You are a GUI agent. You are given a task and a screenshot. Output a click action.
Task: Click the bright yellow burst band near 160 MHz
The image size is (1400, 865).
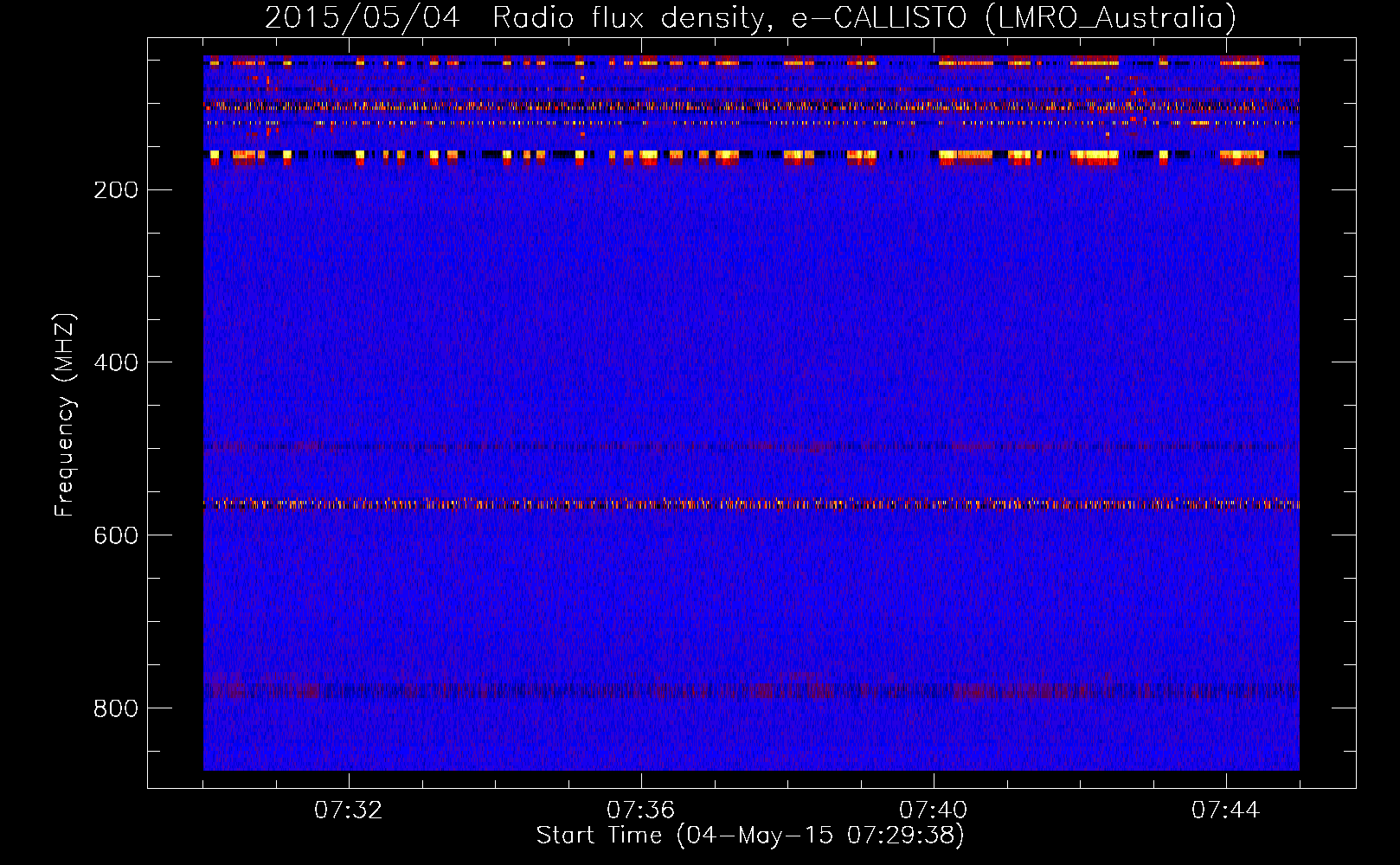(x=751, y=156)
